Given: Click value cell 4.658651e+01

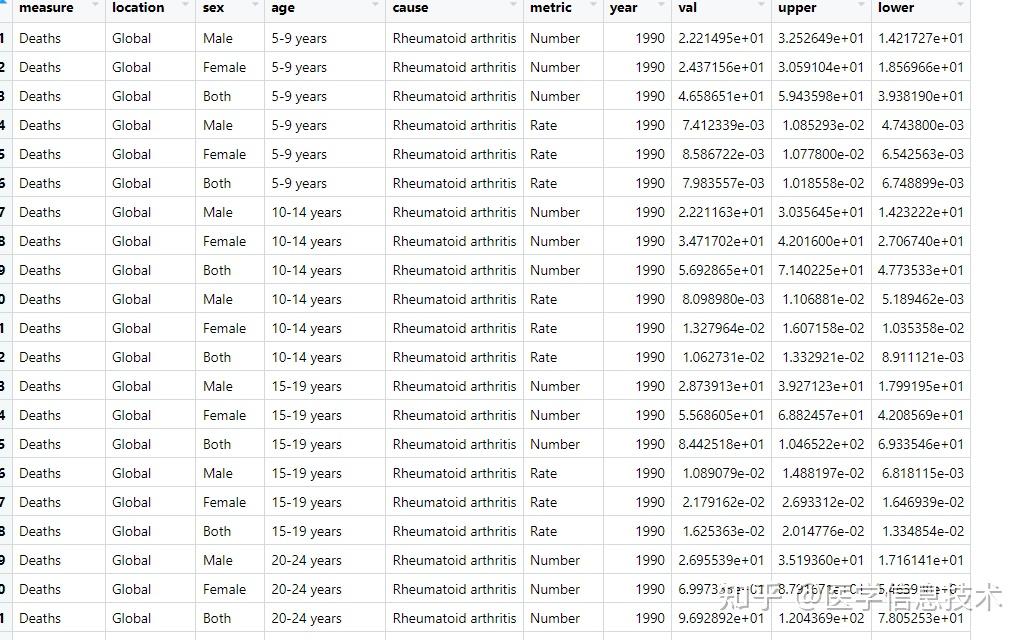Looking at the screenshot, I should click(720, 96).
